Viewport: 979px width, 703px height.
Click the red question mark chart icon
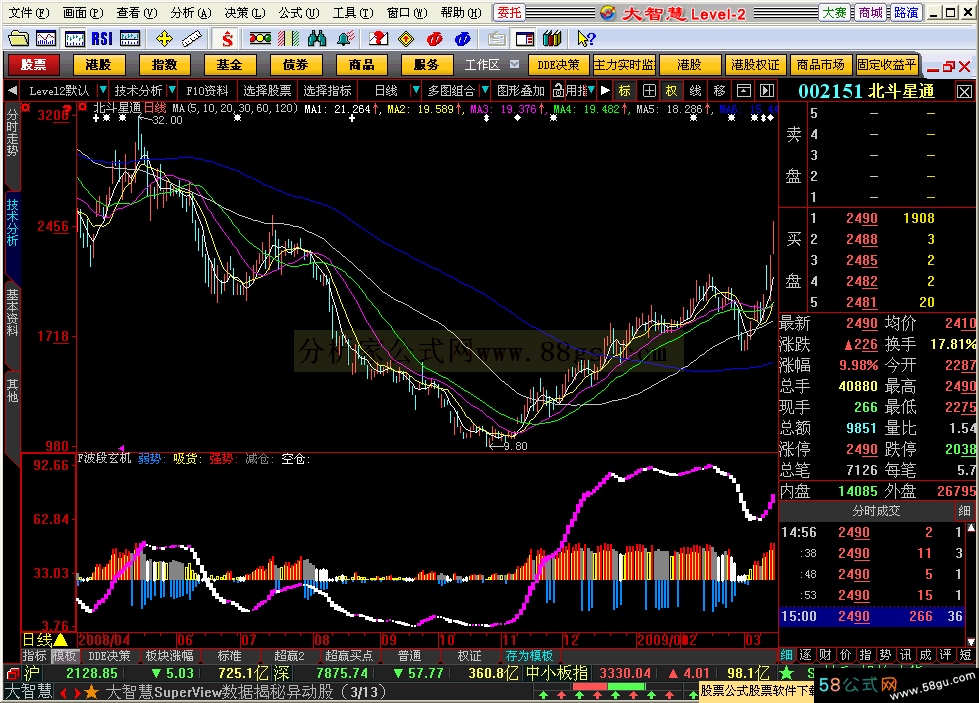pos(378,39)
